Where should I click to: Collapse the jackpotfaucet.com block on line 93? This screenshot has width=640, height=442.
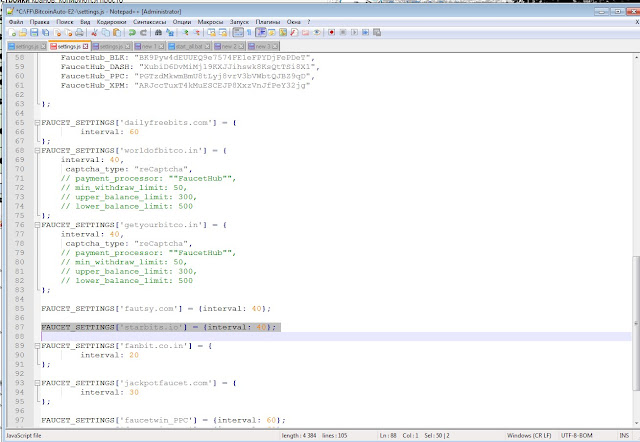(37, 383)
